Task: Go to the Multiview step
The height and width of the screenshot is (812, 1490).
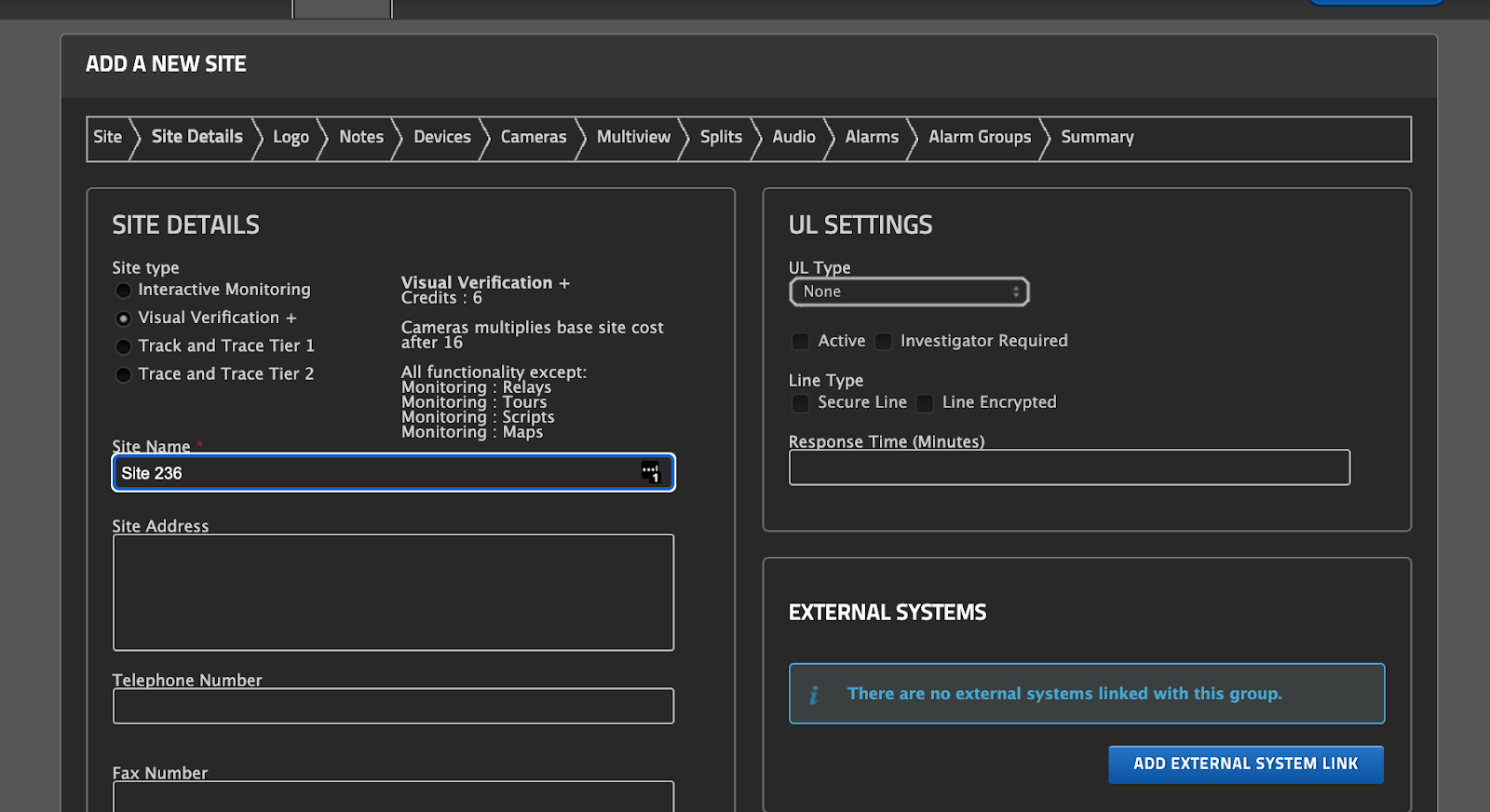Action: (x=633, y=137)
